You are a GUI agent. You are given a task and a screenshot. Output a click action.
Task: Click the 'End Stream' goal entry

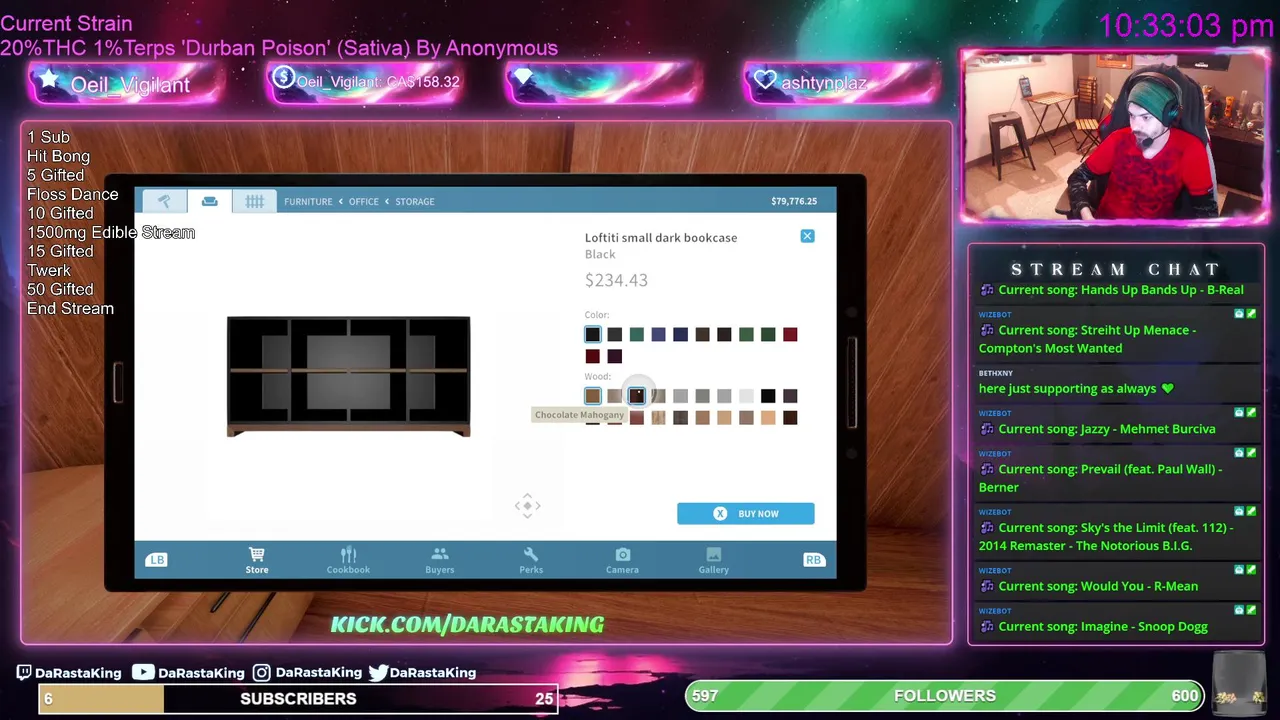click(x=71, y=309)
